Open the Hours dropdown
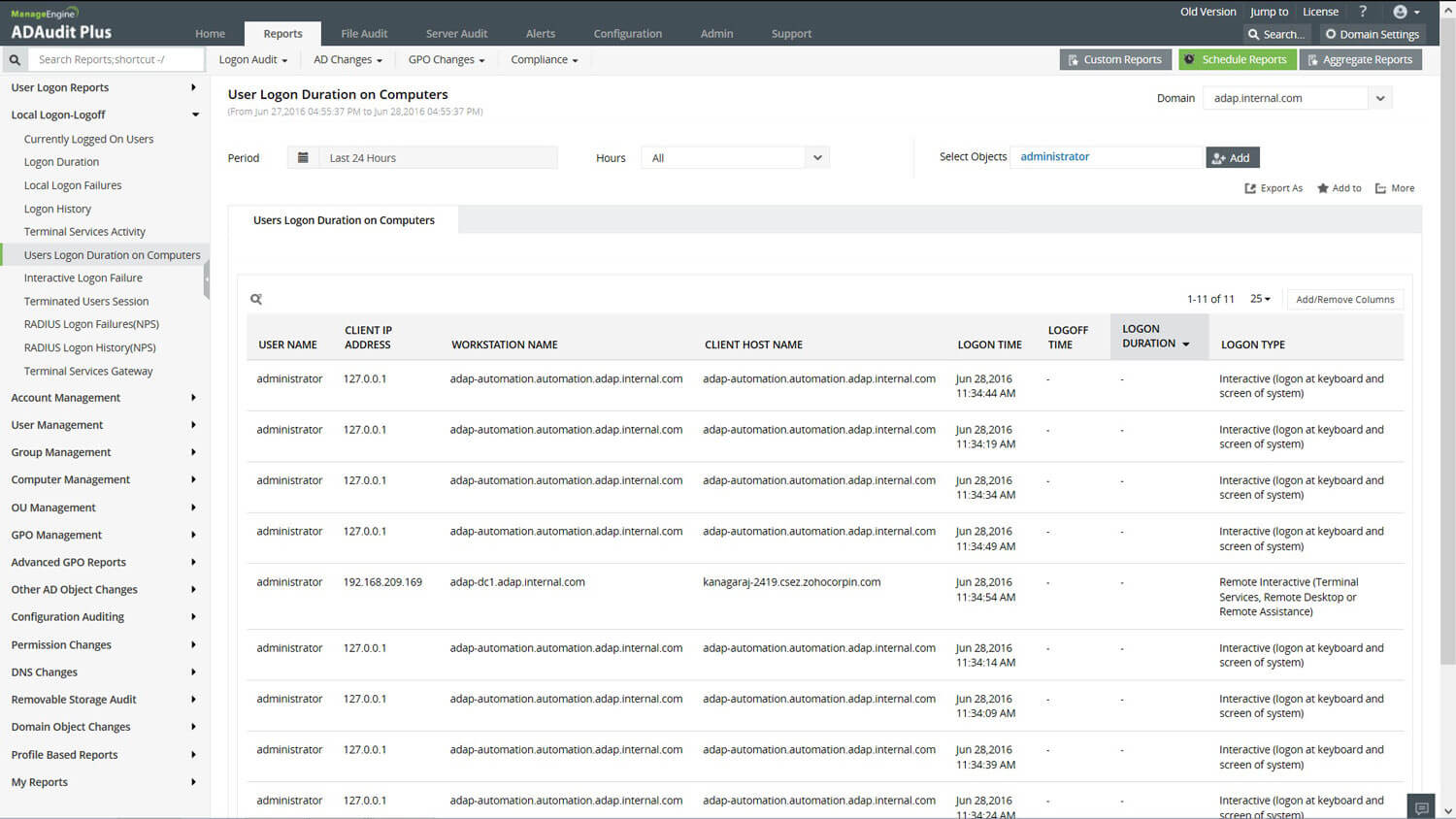The width and height of the screenshot is (1456, 819). pyautogui.click(x=817, y=158)
